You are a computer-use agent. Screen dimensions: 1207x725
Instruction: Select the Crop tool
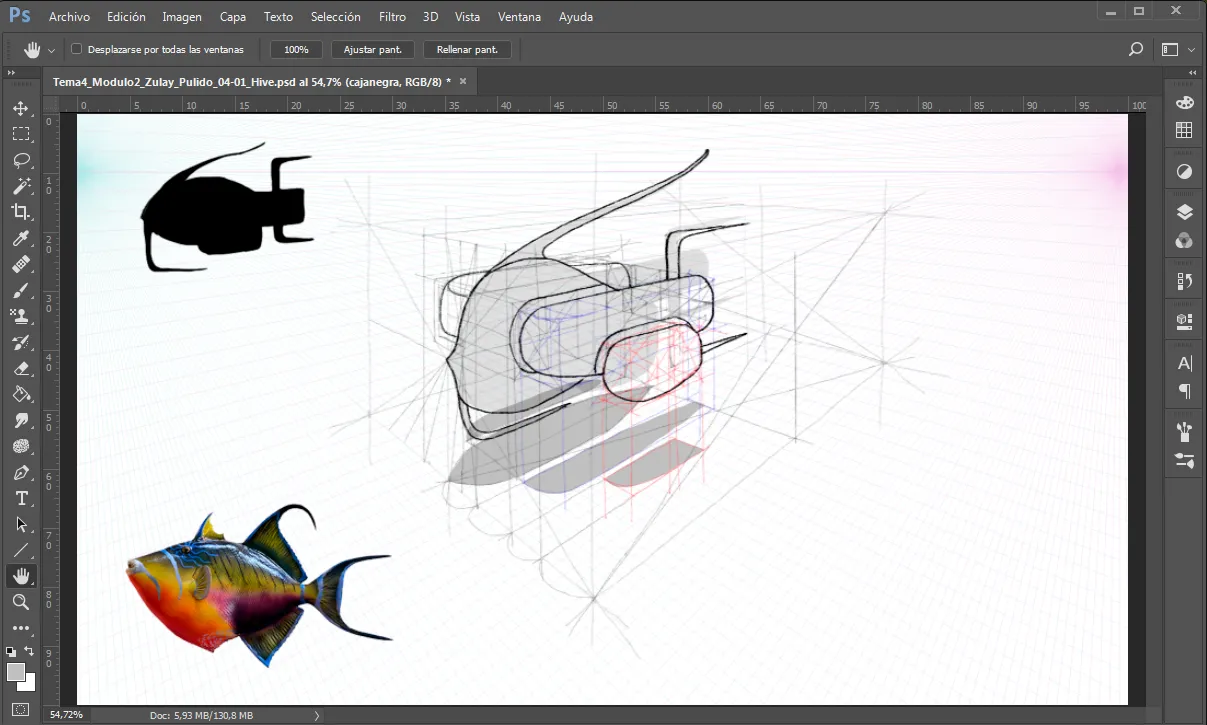coord(21,212)
